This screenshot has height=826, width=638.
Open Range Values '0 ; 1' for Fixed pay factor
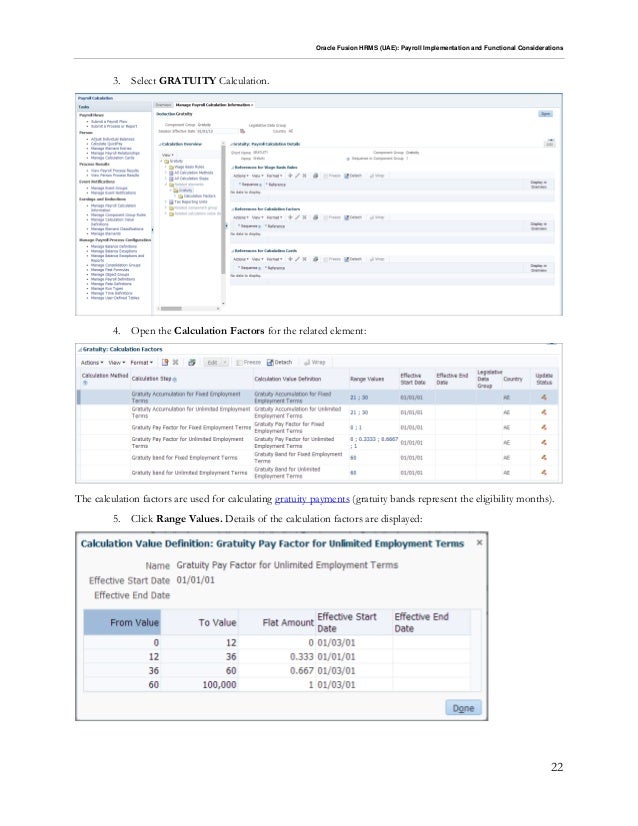click(356, 427)
